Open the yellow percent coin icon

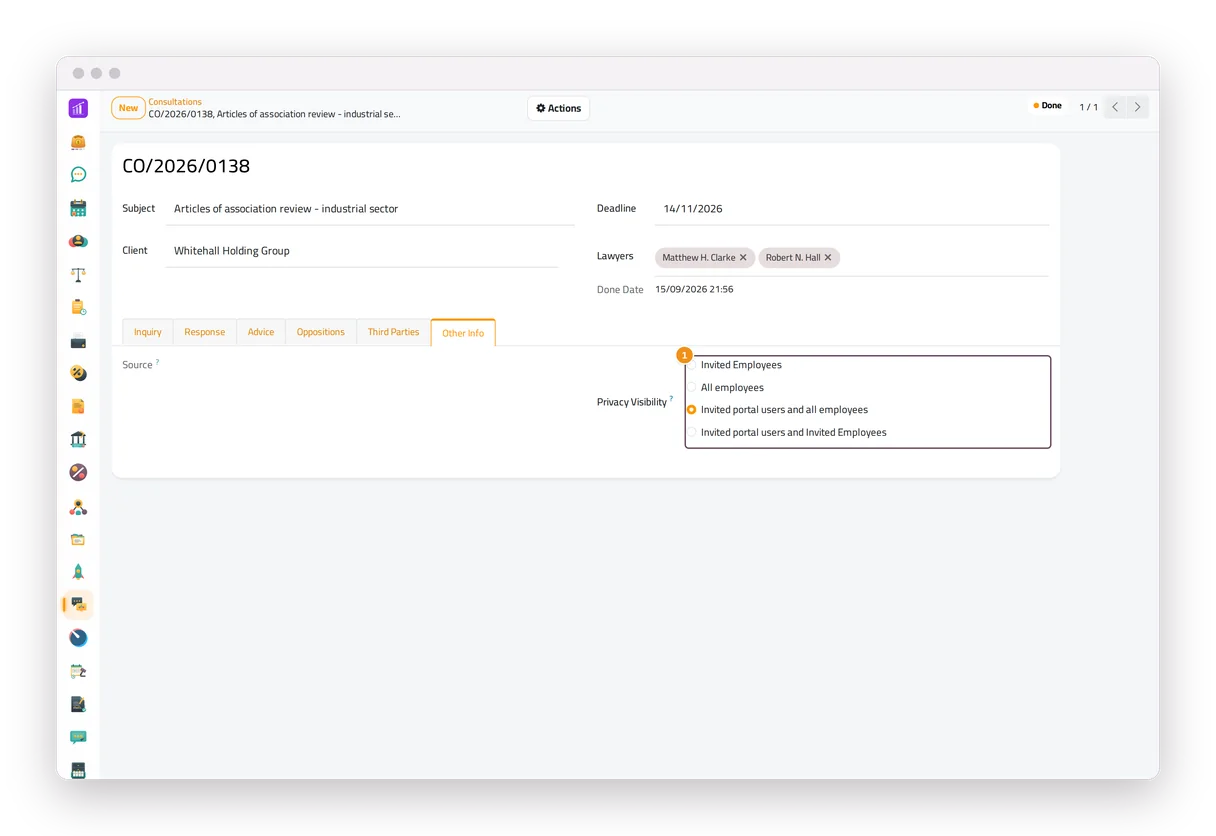tap(78, 373)
